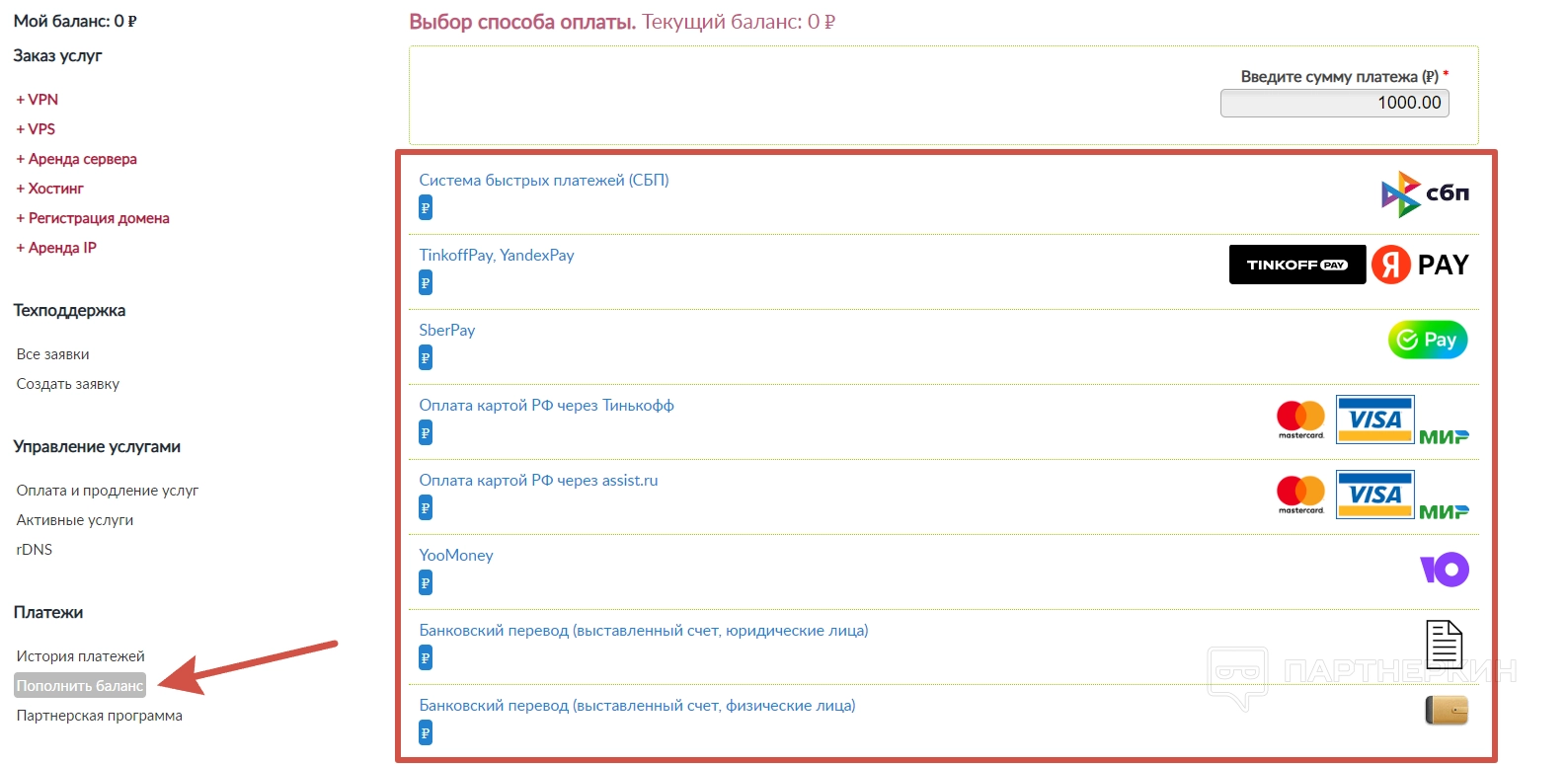The width and height of the screenshot is (1568, 764).
Task: Open Партнерская программа link
Action: (x=100, y=716)
